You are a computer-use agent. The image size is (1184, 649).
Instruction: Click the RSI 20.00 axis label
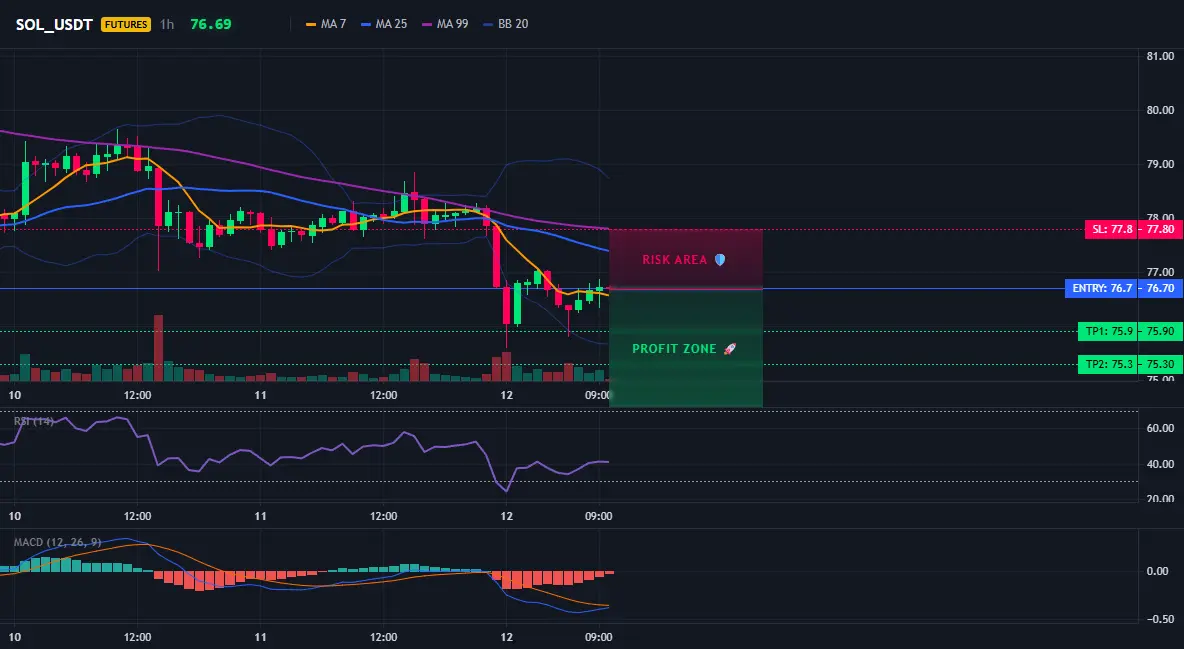pos(1160,499)
